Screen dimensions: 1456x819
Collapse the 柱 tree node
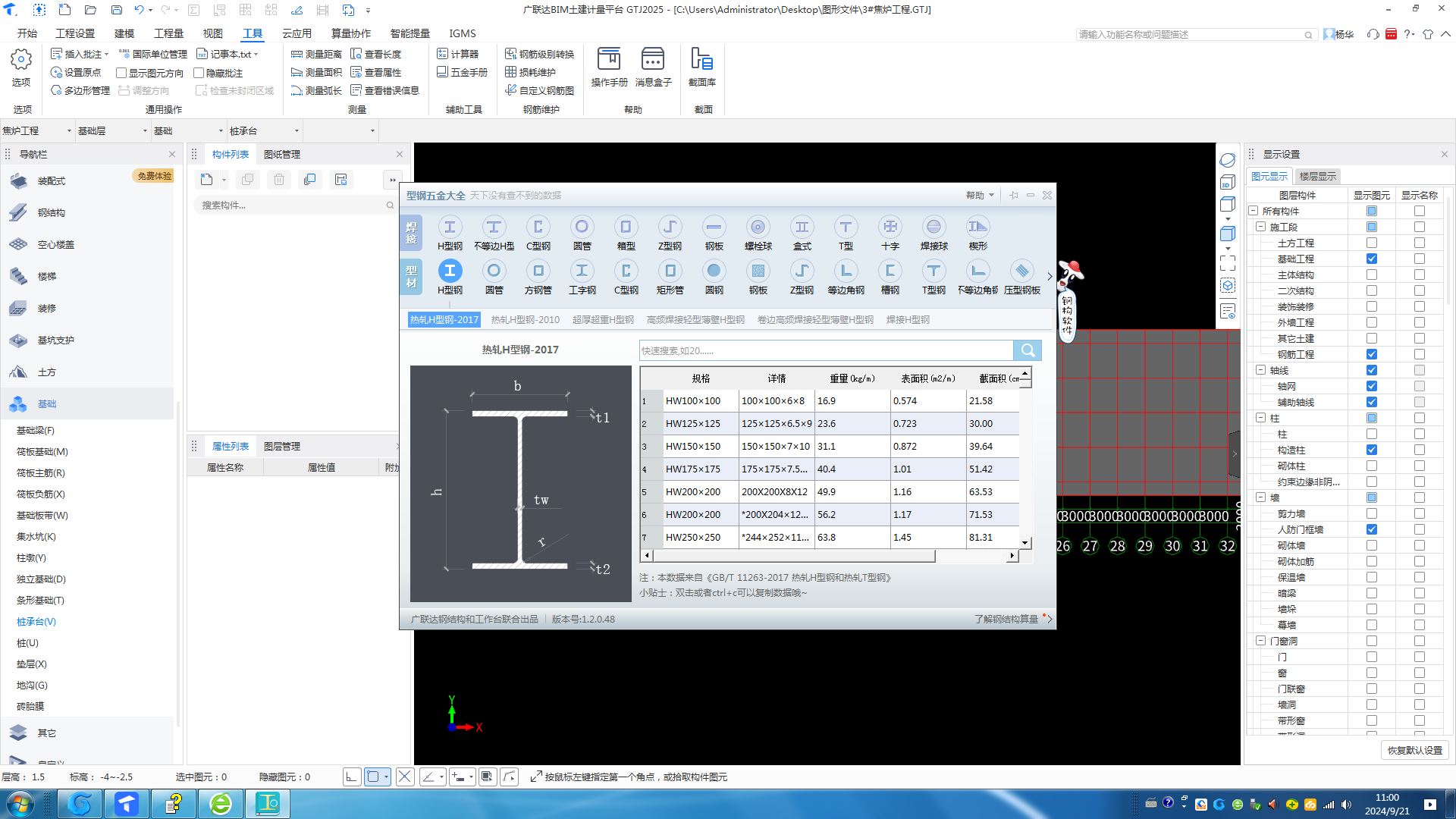(1260, 418)
